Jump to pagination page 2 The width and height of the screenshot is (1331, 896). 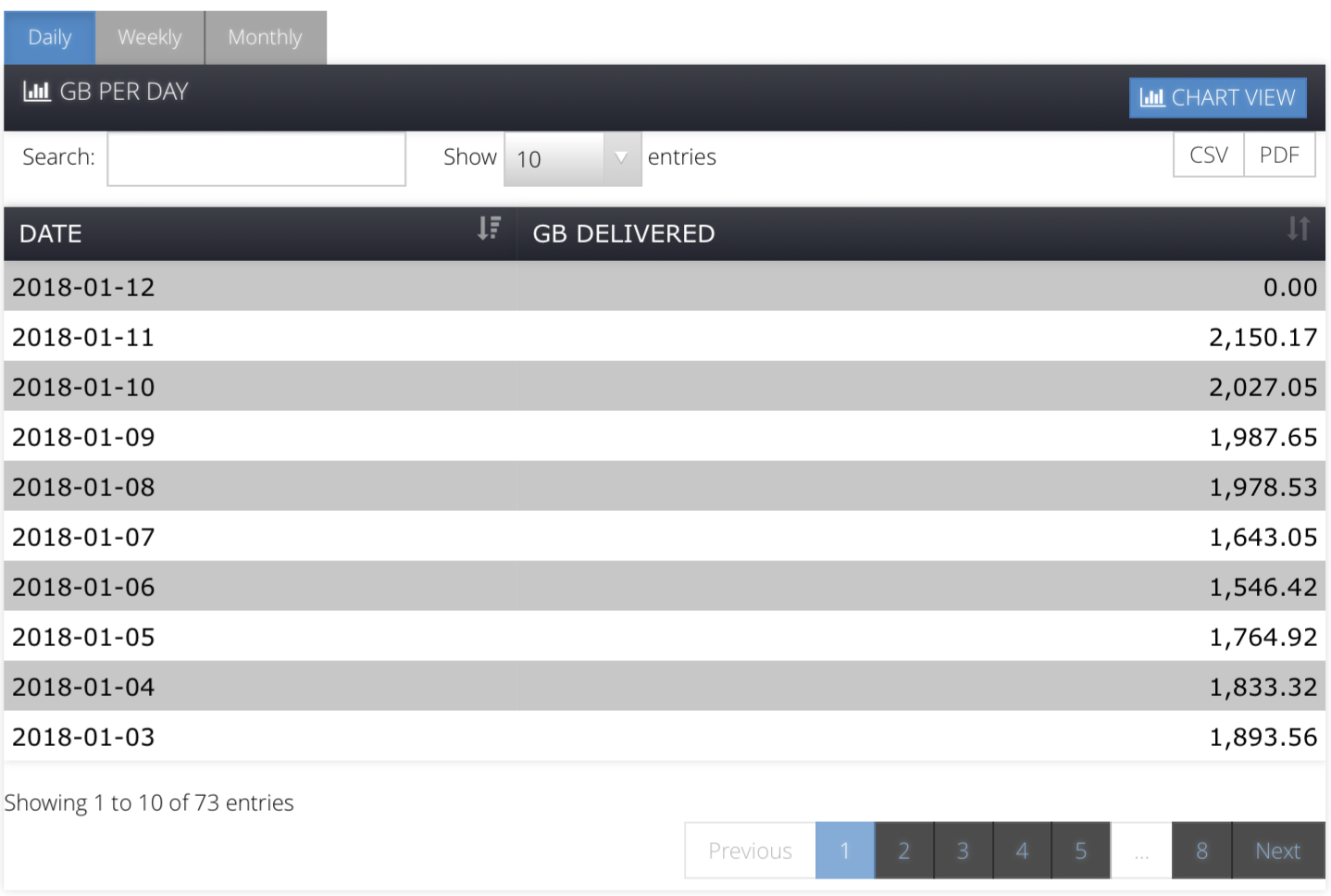(x=904, y=851)
